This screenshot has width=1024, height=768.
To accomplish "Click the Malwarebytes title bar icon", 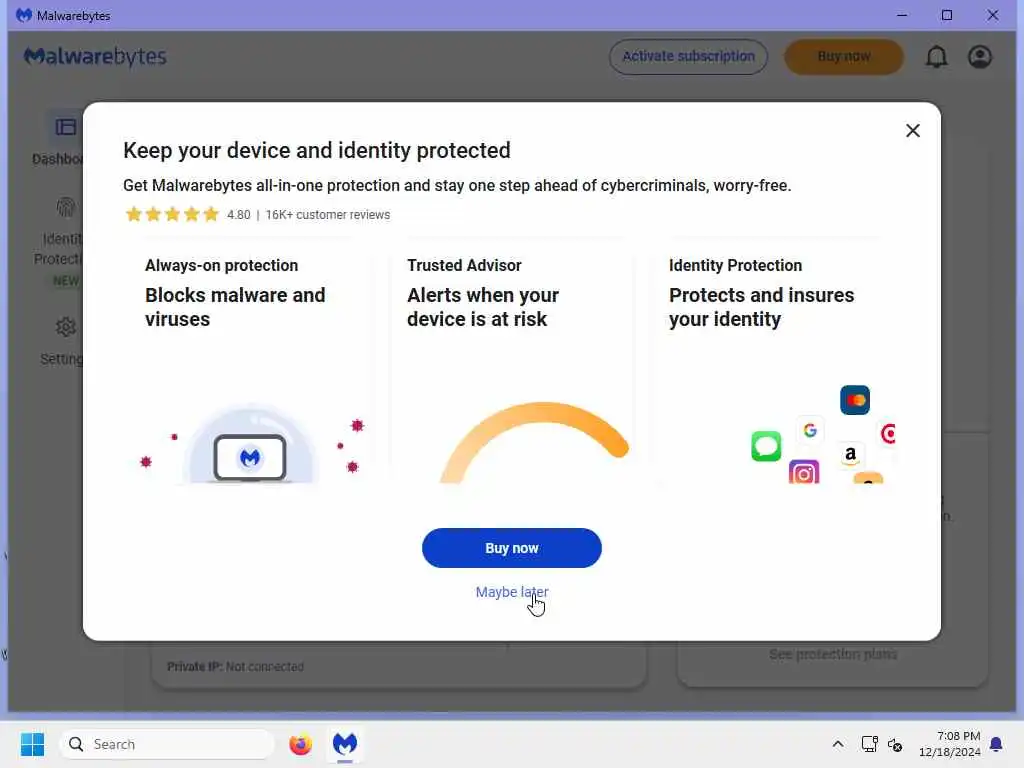I will click(24, 15).
